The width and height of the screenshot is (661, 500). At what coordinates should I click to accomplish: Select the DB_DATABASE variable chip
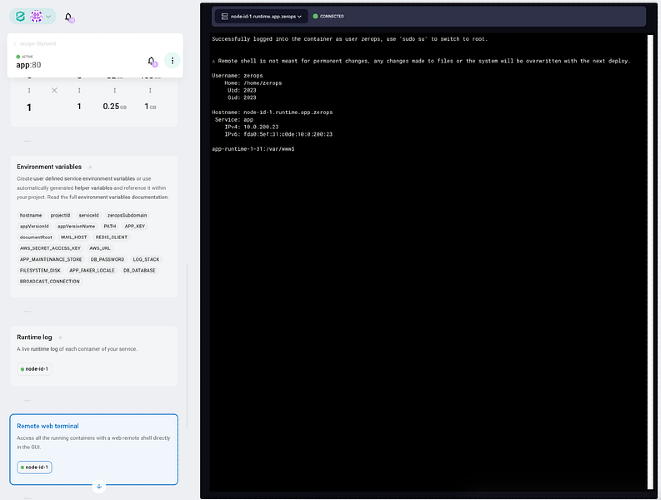(139, 270)
